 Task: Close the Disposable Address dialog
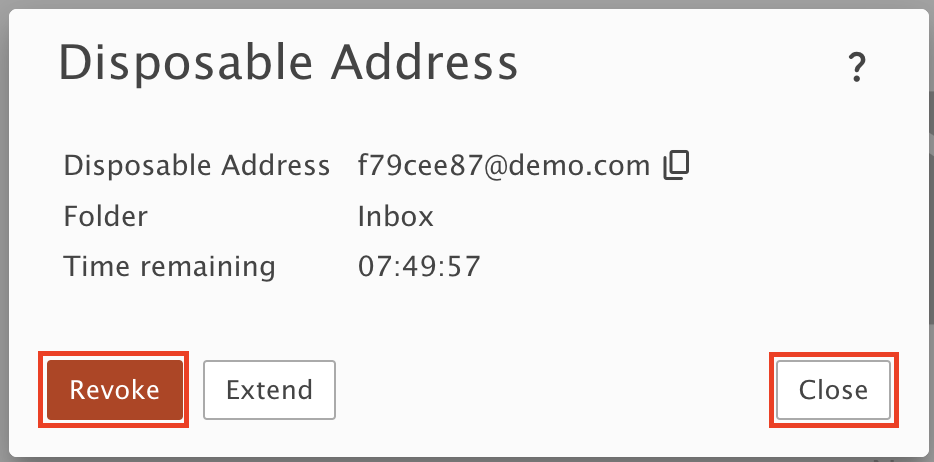tap(833, 390)
